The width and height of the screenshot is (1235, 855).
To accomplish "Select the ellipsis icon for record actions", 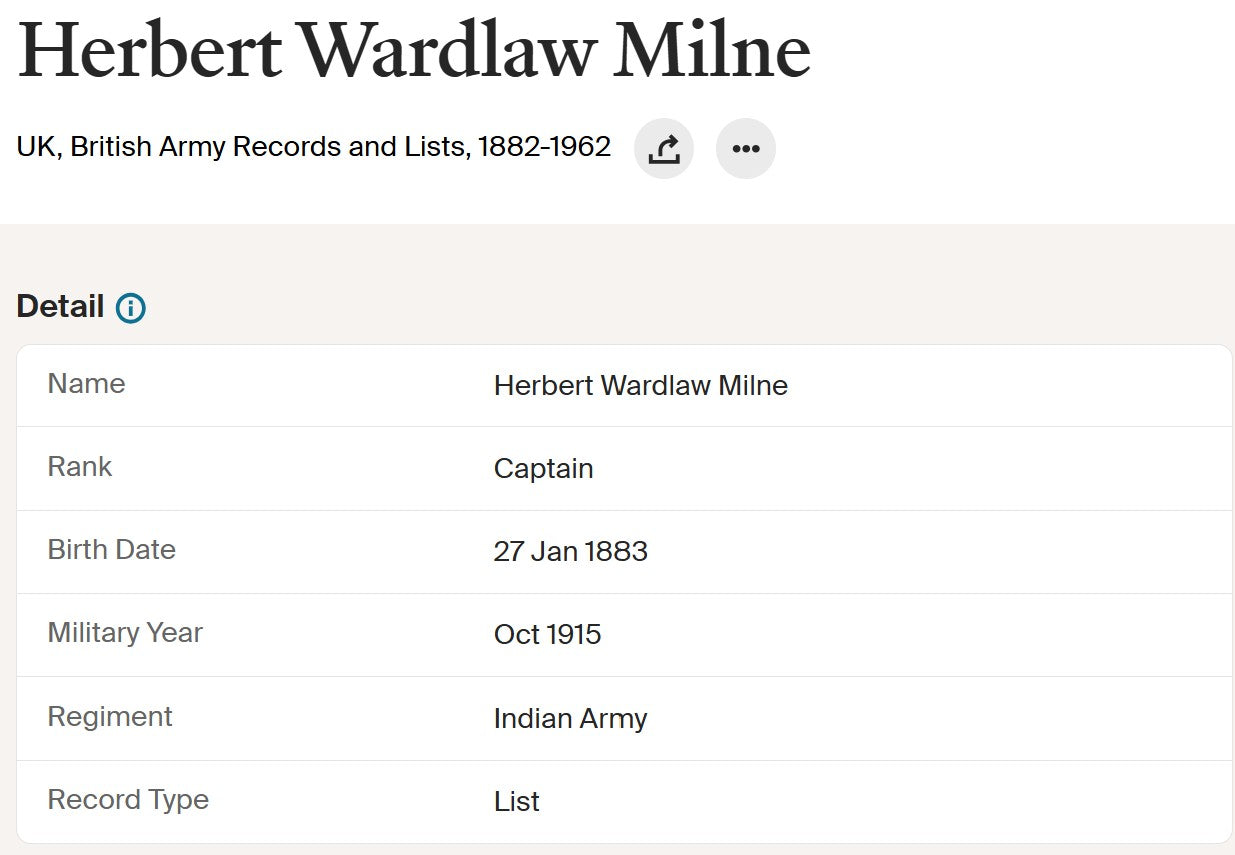I will (745, 148).
